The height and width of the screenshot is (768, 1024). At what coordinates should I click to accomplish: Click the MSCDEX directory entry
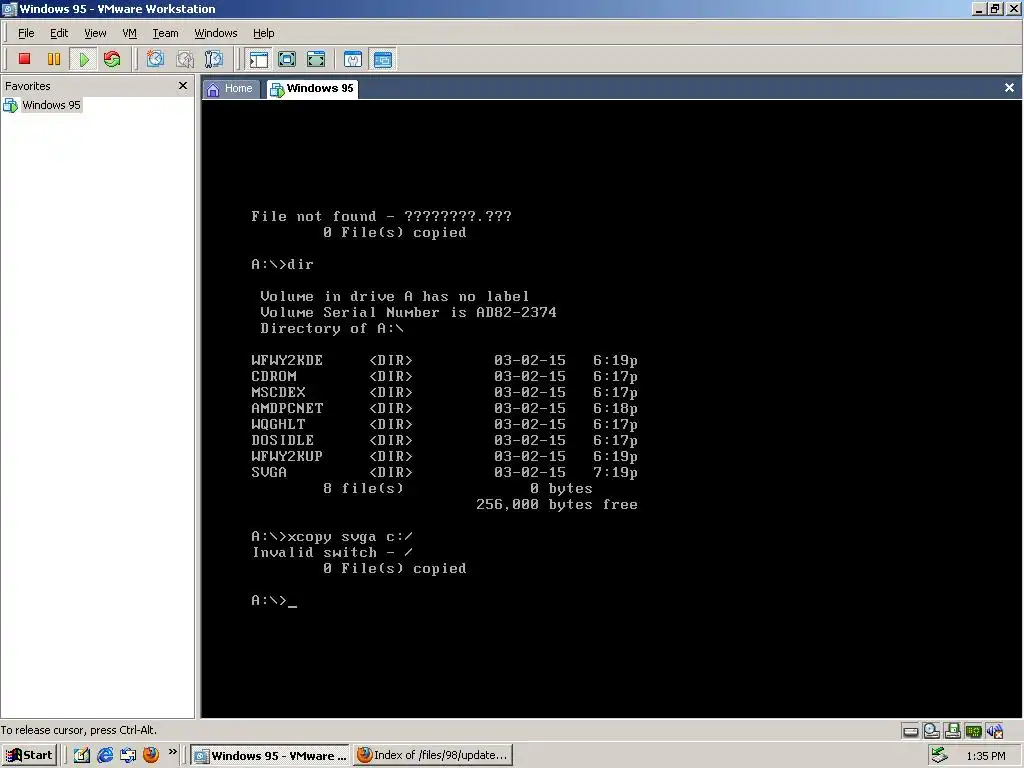tap(444, 392)
